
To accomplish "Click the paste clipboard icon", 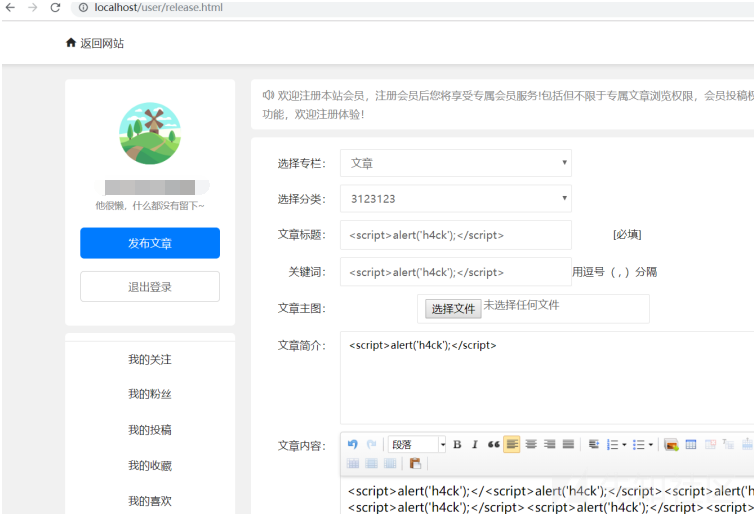I will [415, 463].
